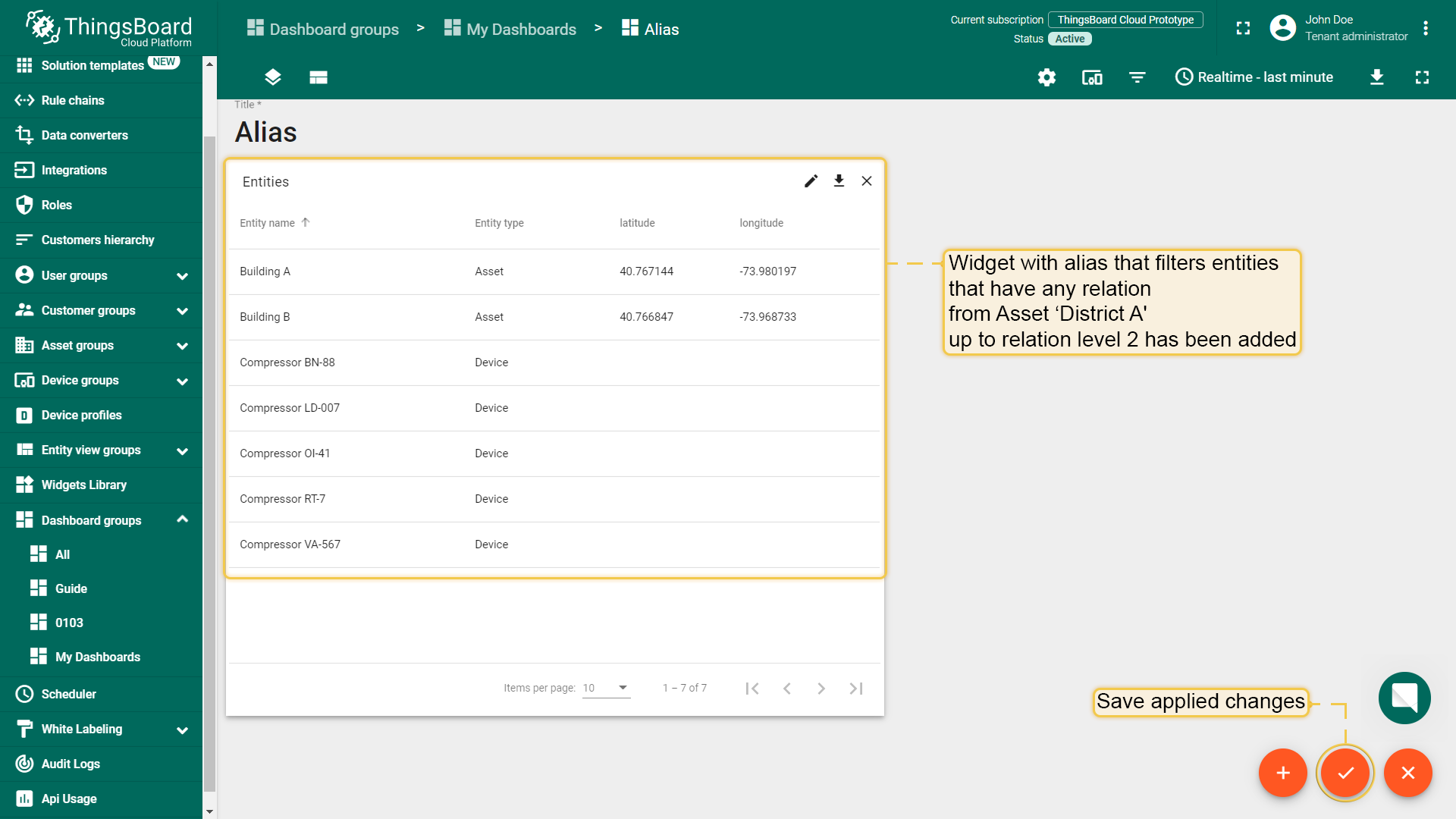The height and width of the screenshot is (819, 1456).
Task: Go to Dashboard groups breadcrumb
Action: [322, 29]
